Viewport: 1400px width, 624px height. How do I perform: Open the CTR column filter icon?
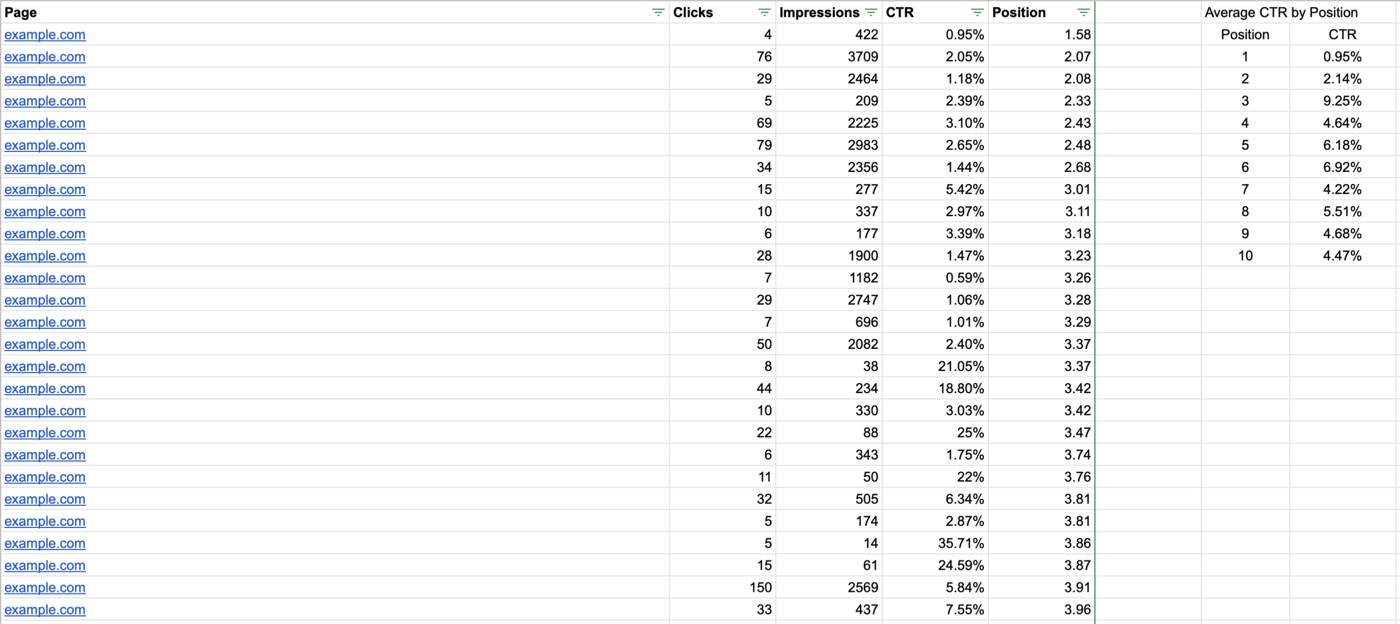[977, 13]
